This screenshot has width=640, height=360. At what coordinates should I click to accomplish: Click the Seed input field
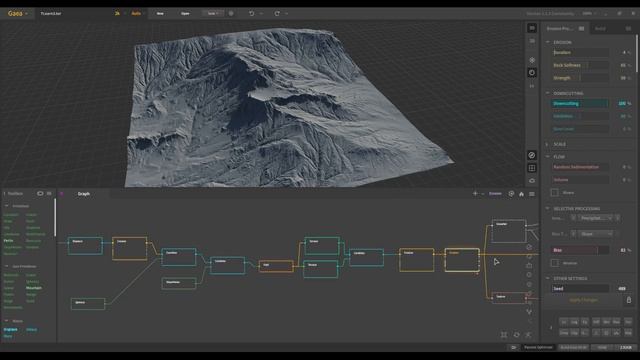[580, 289]
